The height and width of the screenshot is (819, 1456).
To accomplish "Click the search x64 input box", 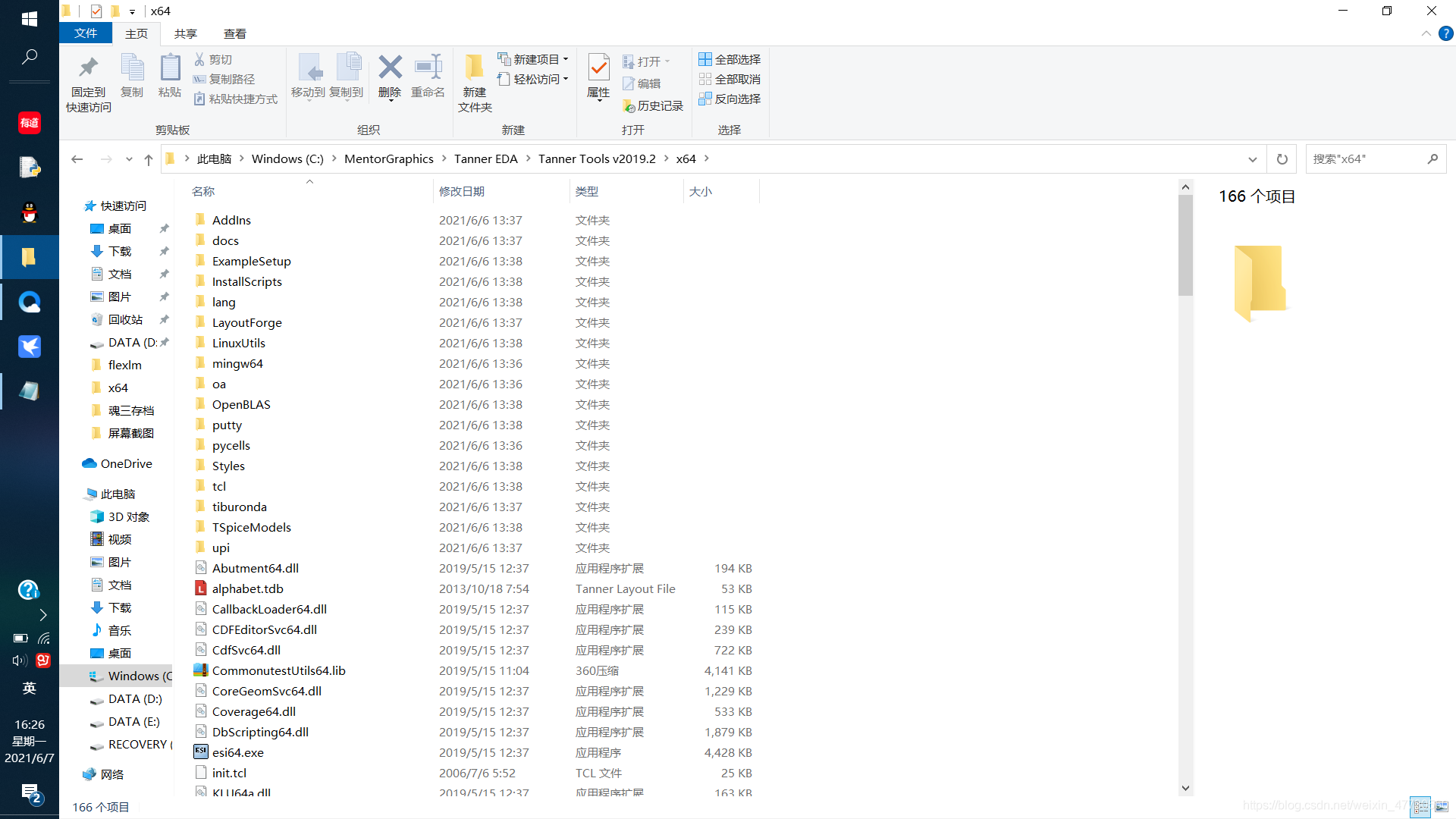I will coord(1365,159).
